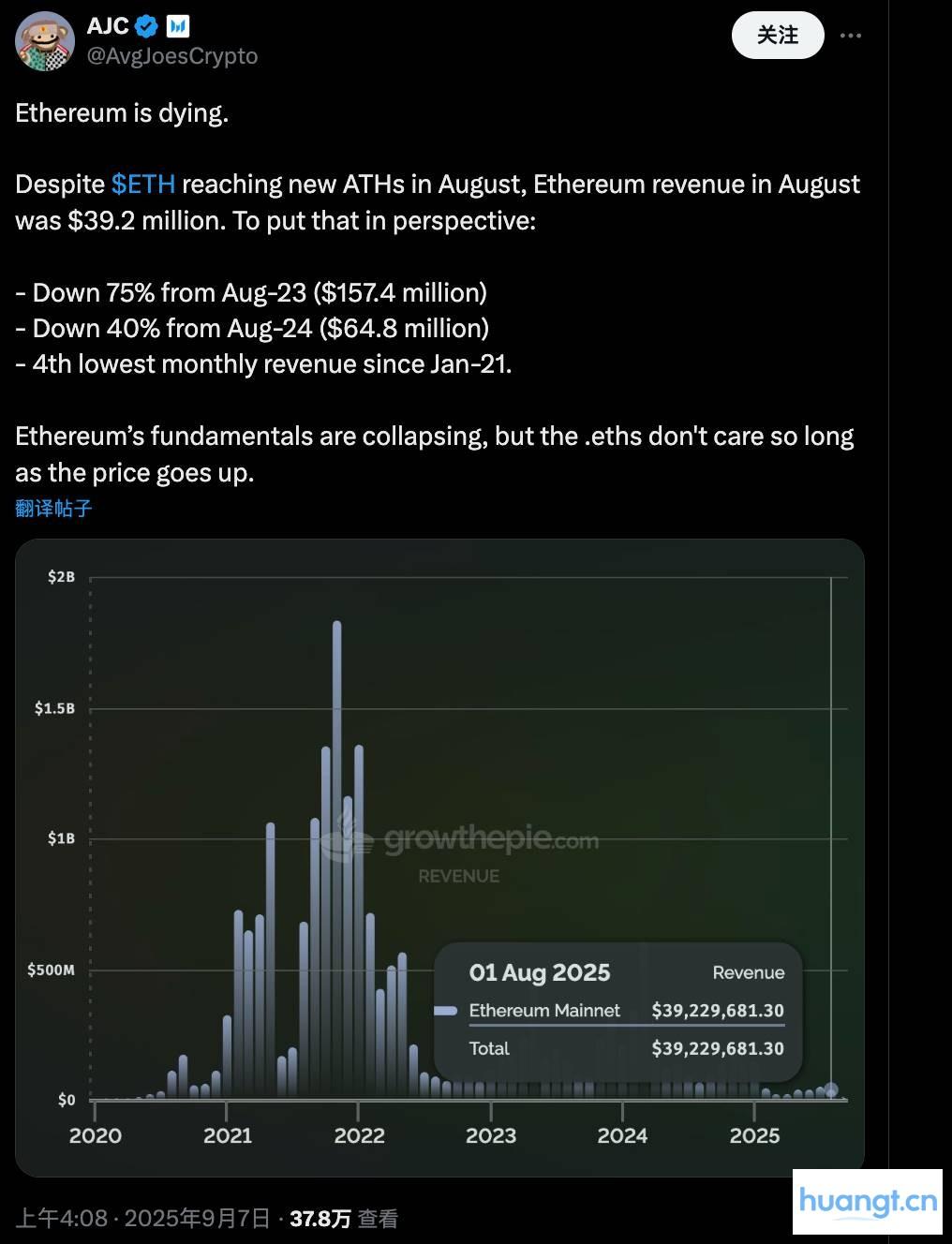The image size is (952, 1244).
Task: Click the huangt.cn watermark logo
Action: [868, 1201]
